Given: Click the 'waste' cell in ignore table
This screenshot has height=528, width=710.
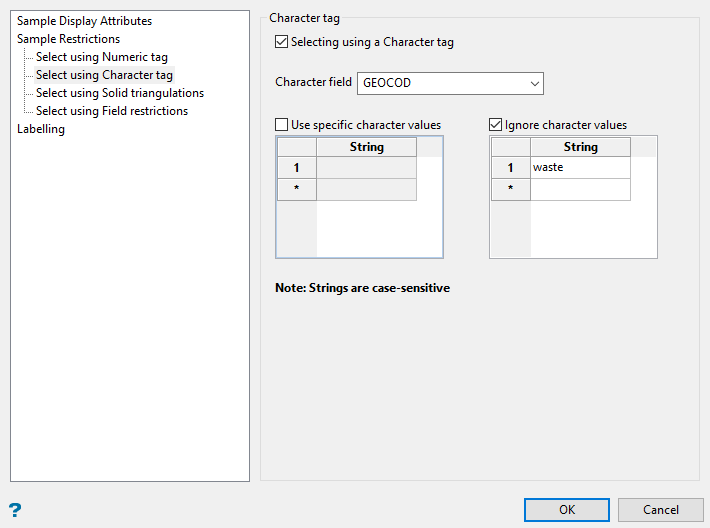Looking at the screenshot, I should pos(580,168).
